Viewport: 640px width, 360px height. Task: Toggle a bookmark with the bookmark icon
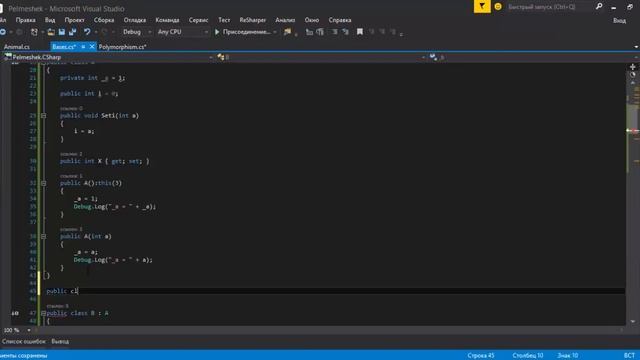point(360,32)
